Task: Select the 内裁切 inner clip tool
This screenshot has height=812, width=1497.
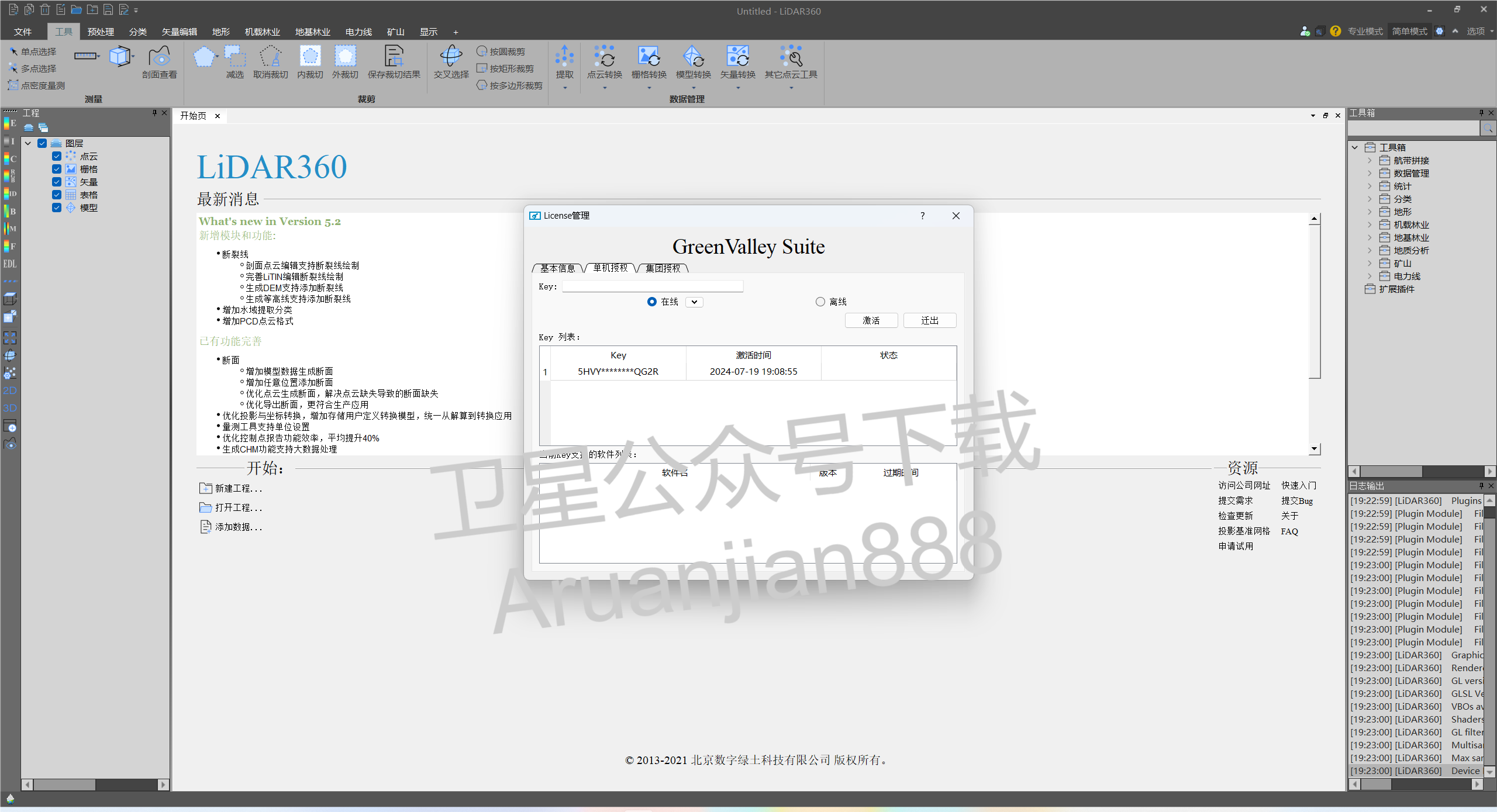Action: pos(310,63)
